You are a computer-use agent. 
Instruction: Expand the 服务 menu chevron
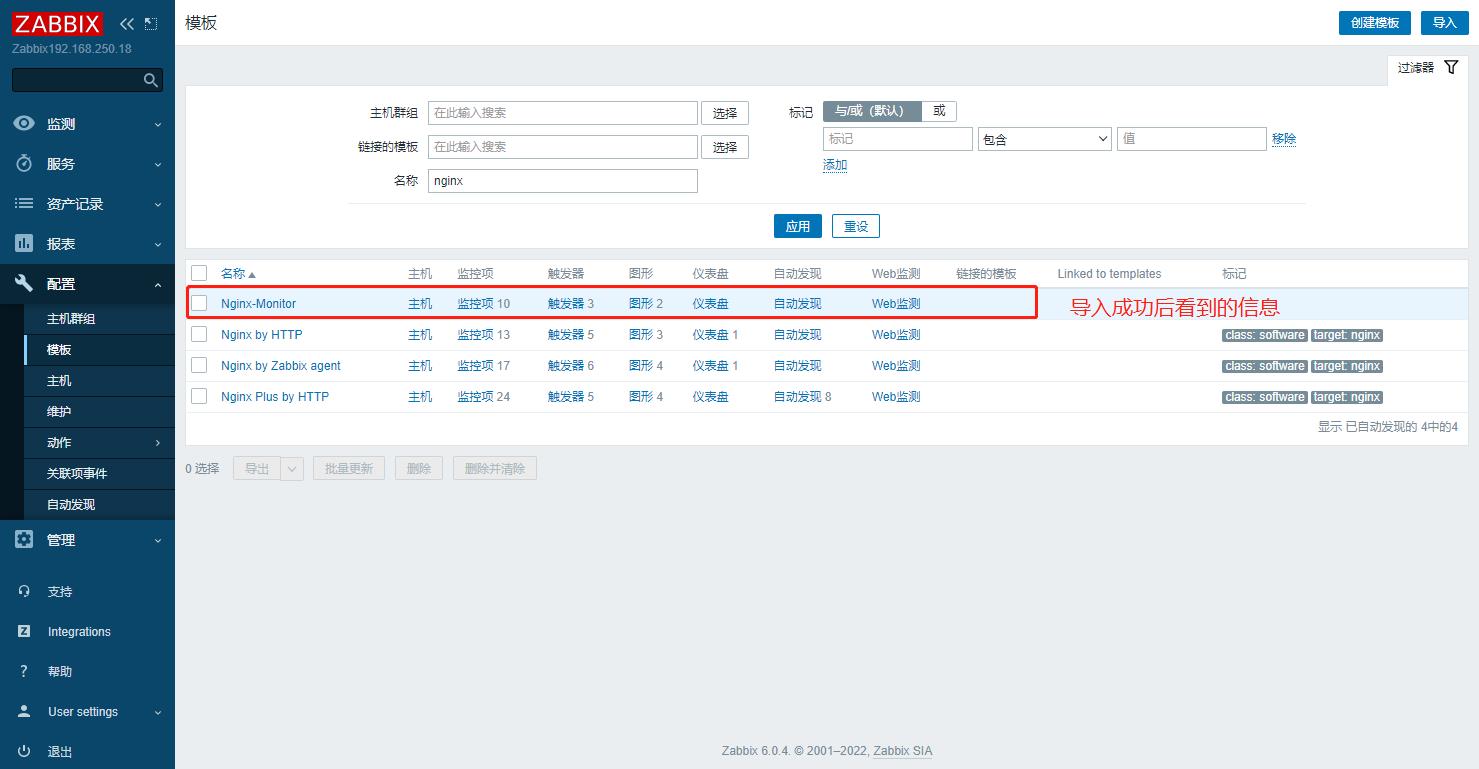pos(158,165)
